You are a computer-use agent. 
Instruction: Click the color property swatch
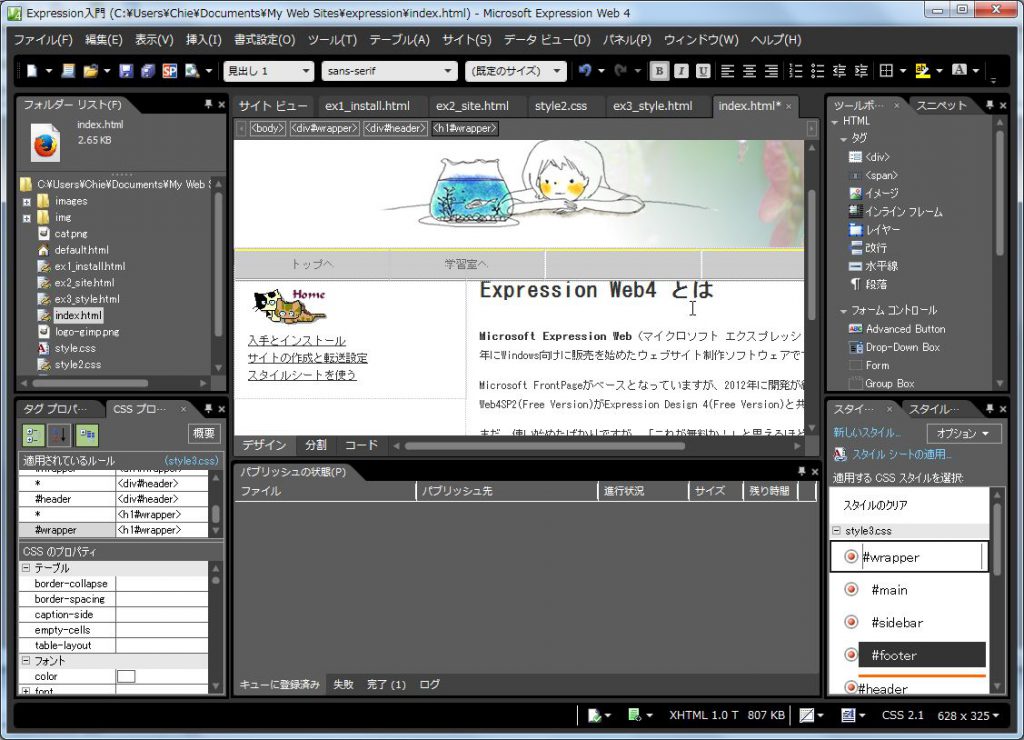point(126,677)
